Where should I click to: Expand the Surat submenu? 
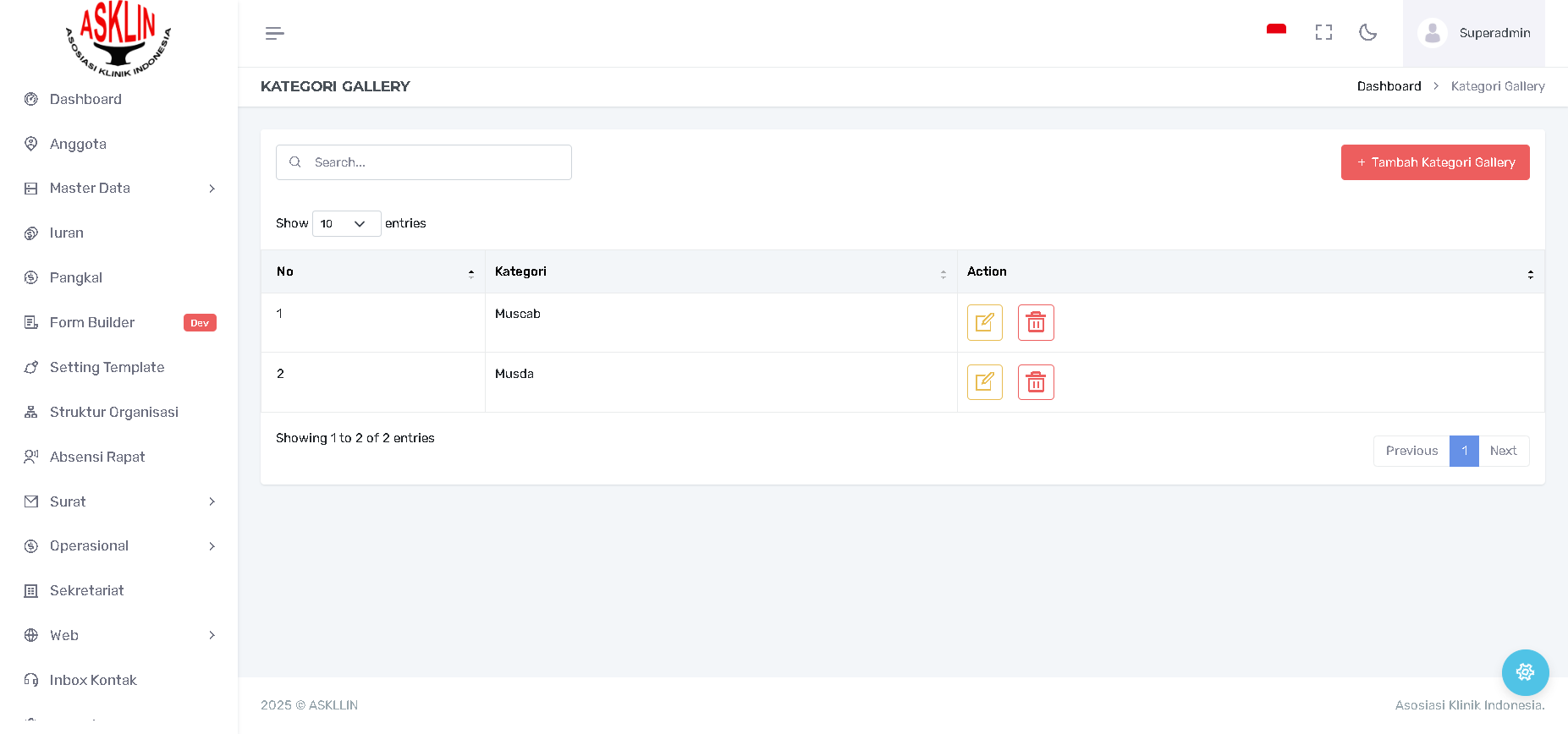[x=118, y=501]
